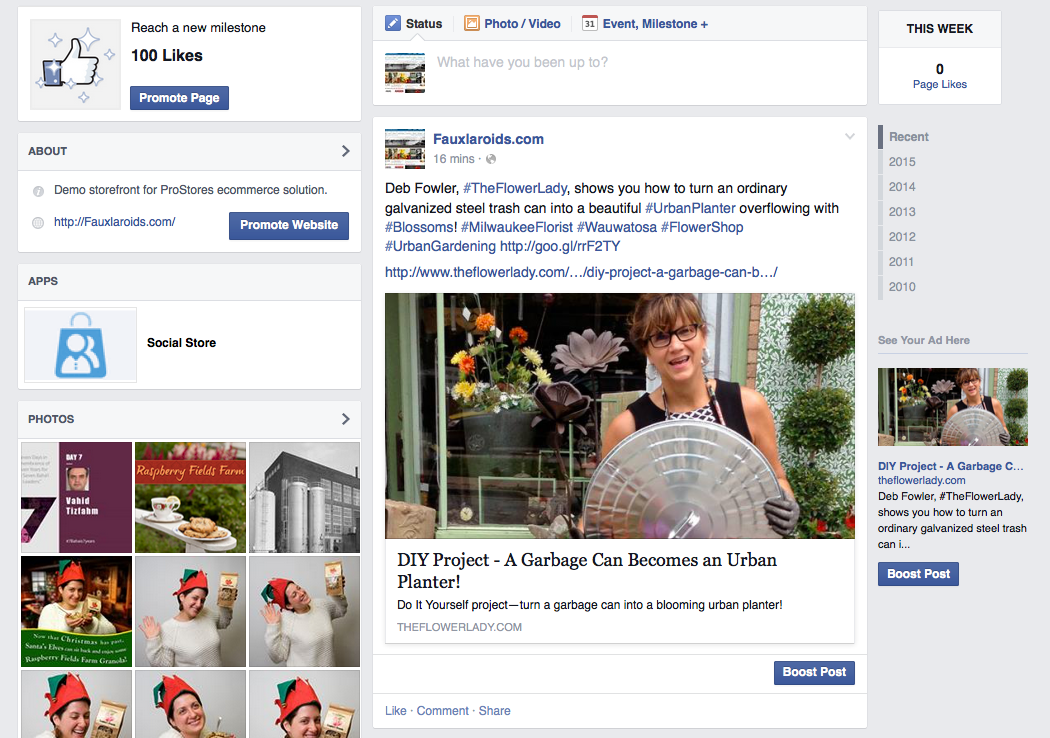
Task: Click the #Blossoms hashtag
Action: click(421, 227)
